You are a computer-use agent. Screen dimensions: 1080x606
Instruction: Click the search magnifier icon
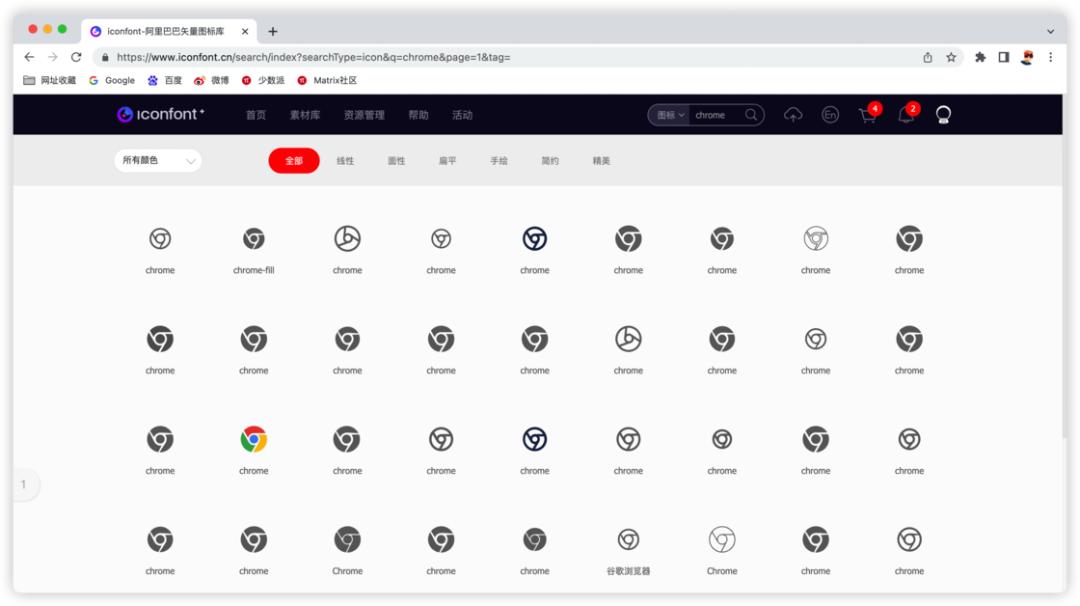tap(751, 115)
